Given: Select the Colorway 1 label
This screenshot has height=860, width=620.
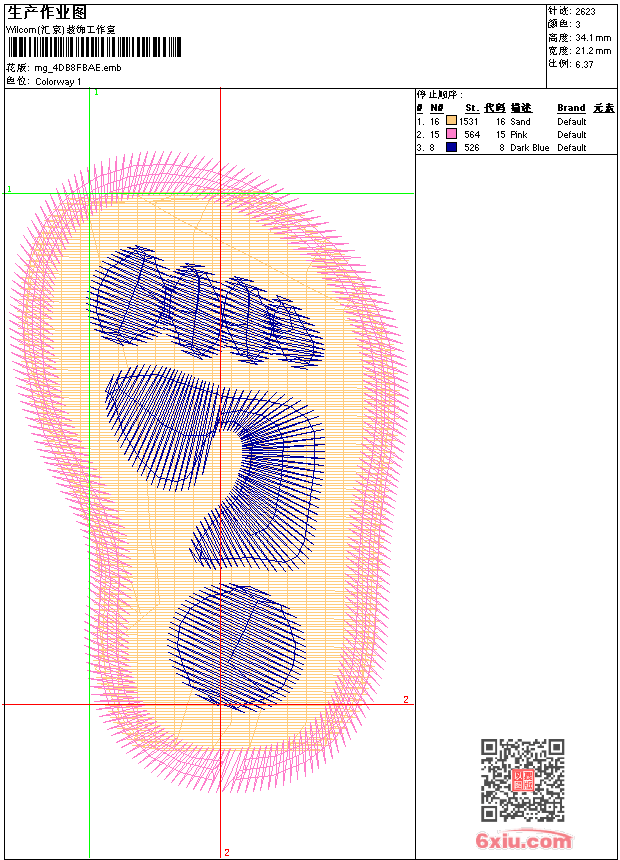Looking at the screenshot, I should coord(59,81).
